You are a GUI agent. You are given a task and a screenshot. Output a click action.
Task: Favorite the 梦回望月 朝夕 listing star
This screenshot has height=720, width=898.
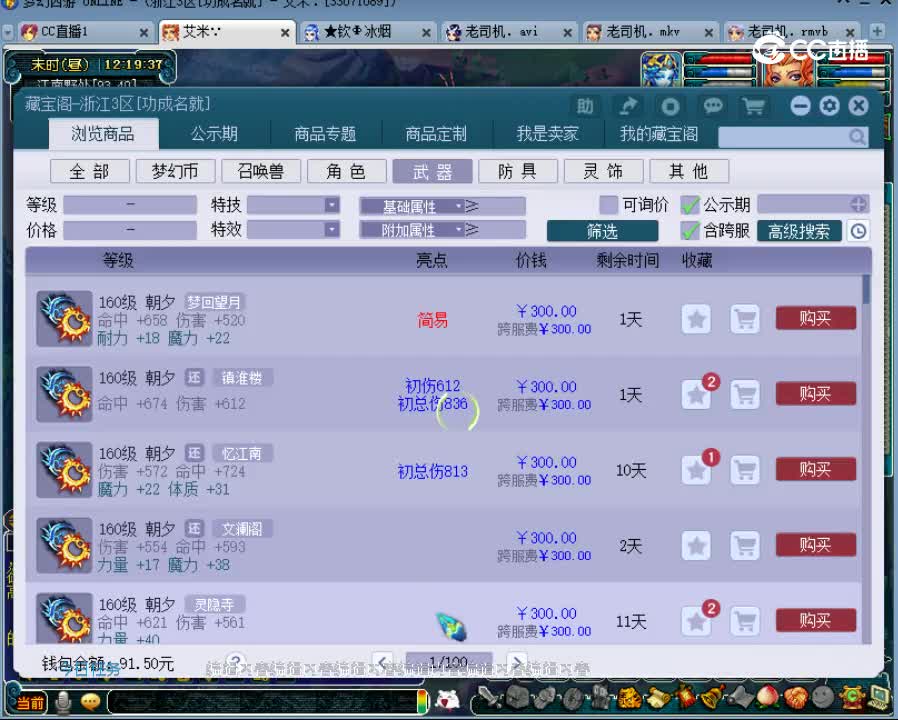696,318
